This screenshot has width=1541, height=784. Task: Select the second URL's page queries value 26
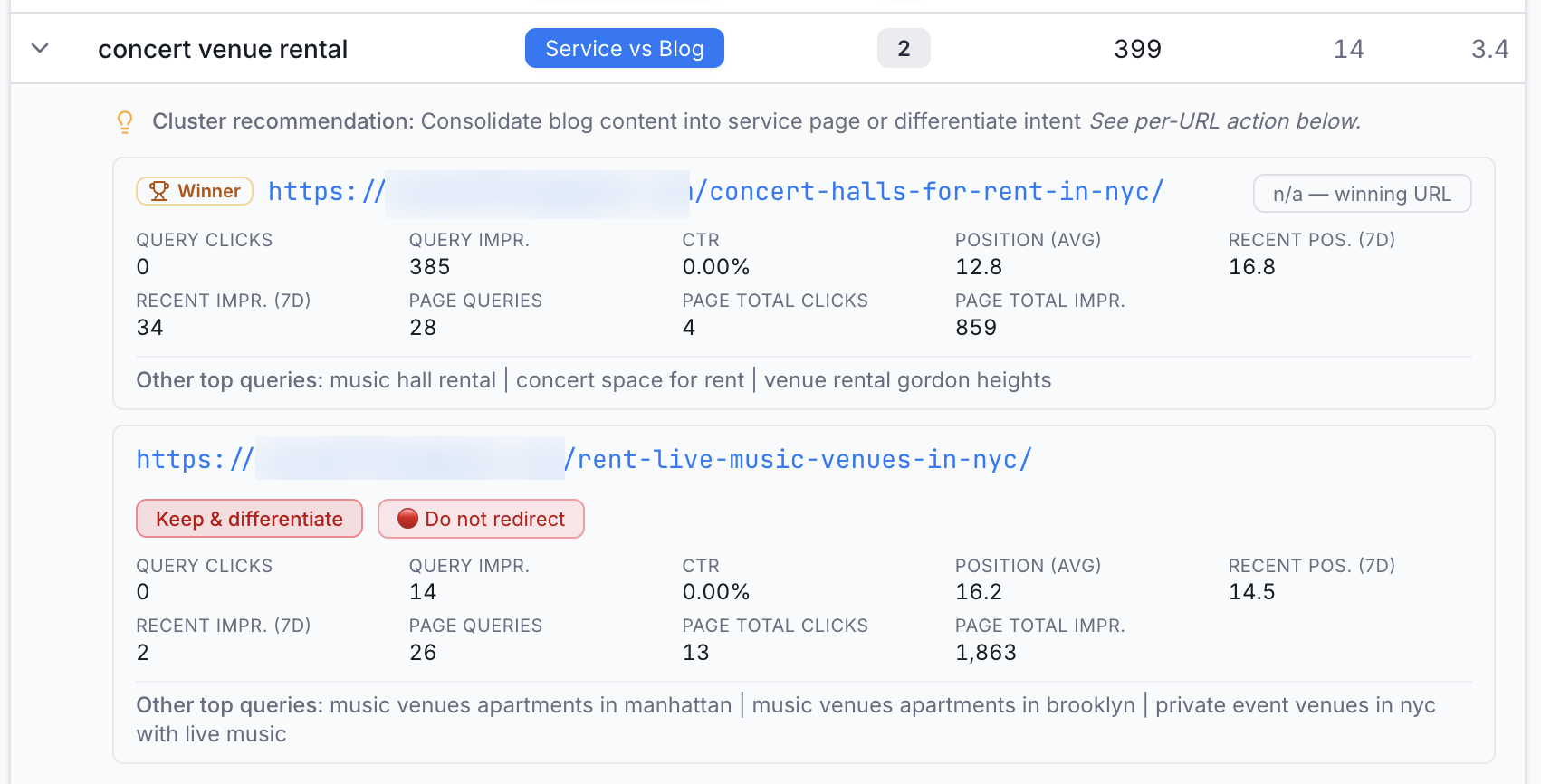coord(423,653)
